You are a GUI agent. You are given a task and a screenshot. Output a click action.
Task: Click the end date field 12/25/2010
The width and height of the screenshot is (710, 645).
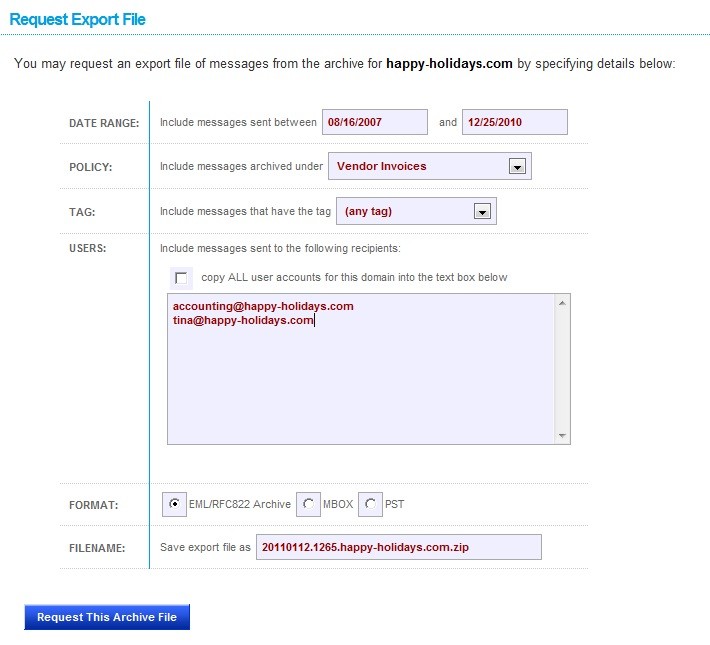click(x=514, y=122)
